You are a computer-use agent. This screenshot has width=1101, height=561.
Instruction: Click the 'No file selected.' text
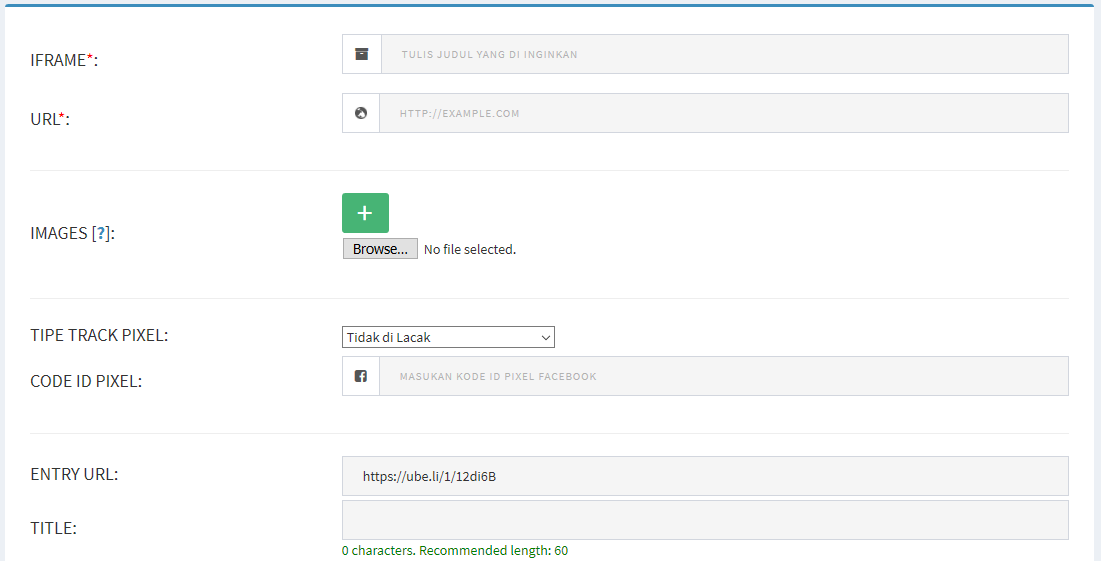point(470,249)
